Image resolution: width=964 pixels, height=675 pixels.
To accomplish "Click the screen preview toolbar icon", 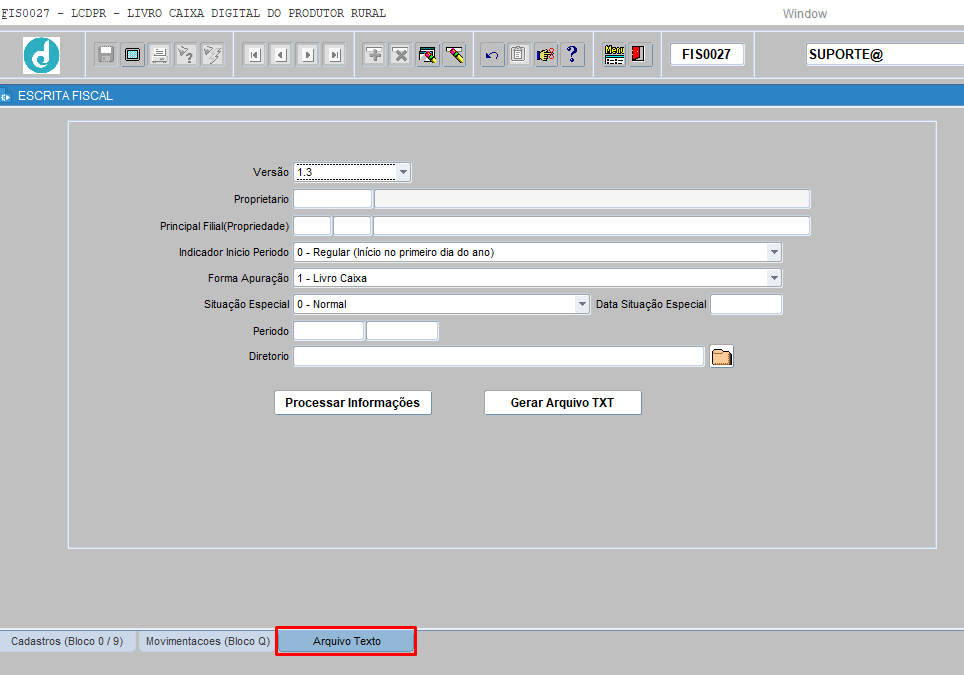I will (x=132, y=55).
